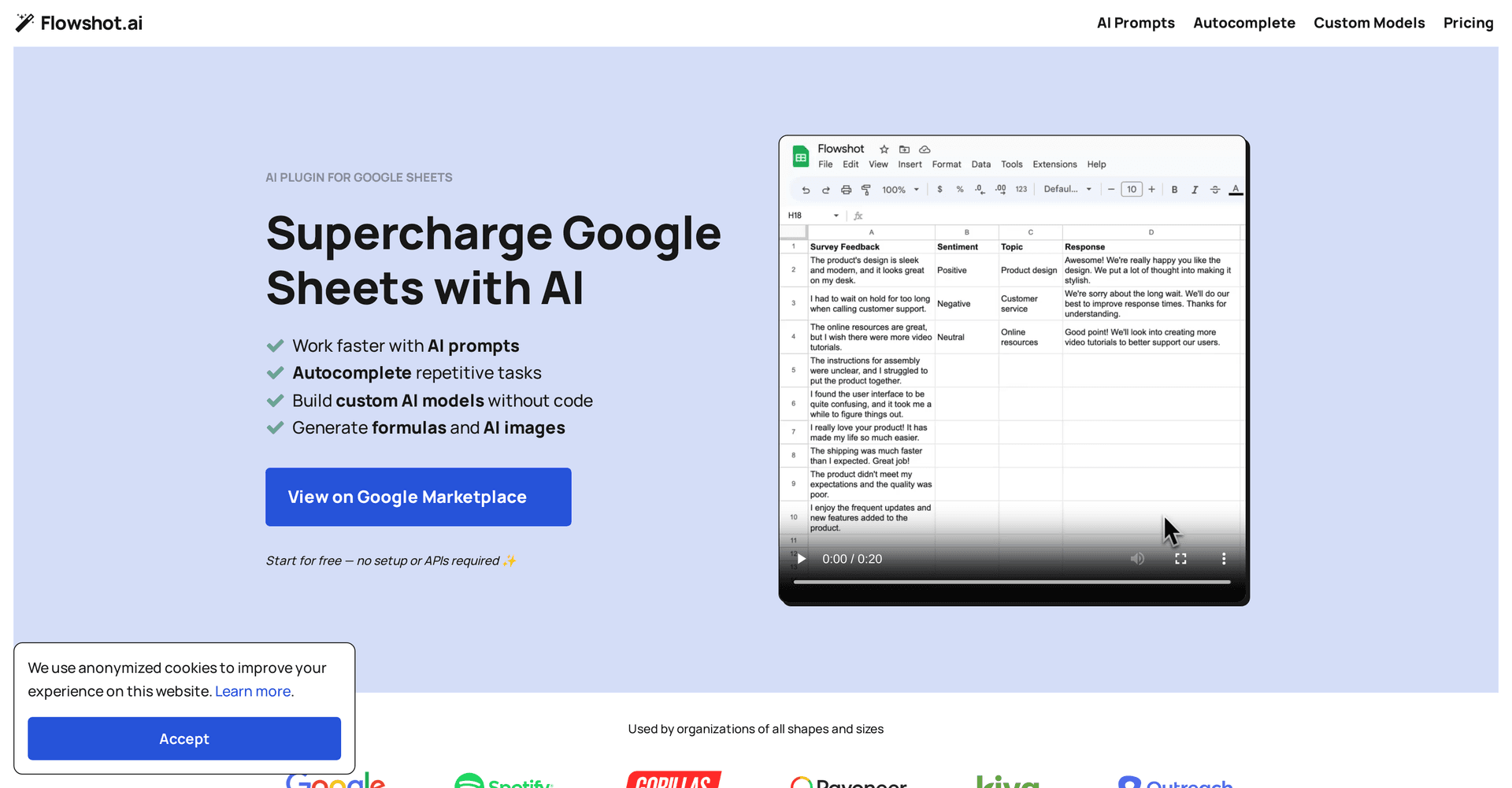The image size is (1512, 788).
Task: Click the 123 more formats button
Action: point(1021,190)
